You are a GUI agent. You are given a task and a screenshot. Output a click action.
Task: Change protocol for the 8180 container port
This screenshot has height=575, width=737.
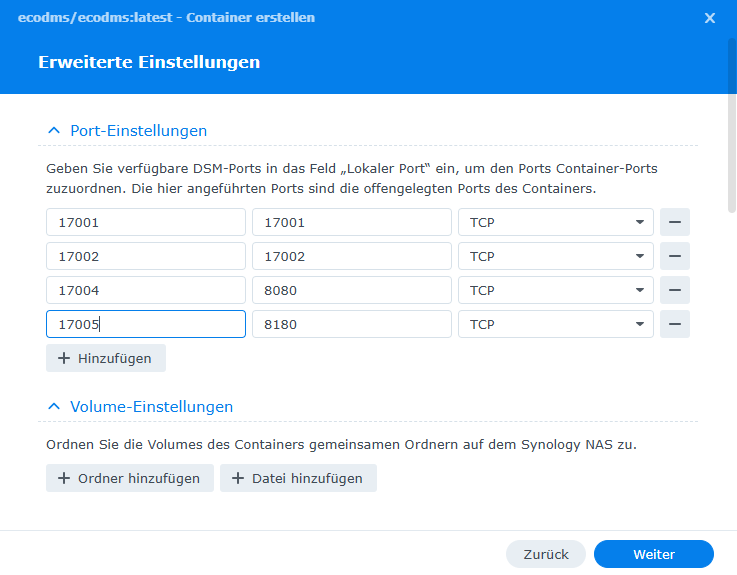click(x=555, y=324)
